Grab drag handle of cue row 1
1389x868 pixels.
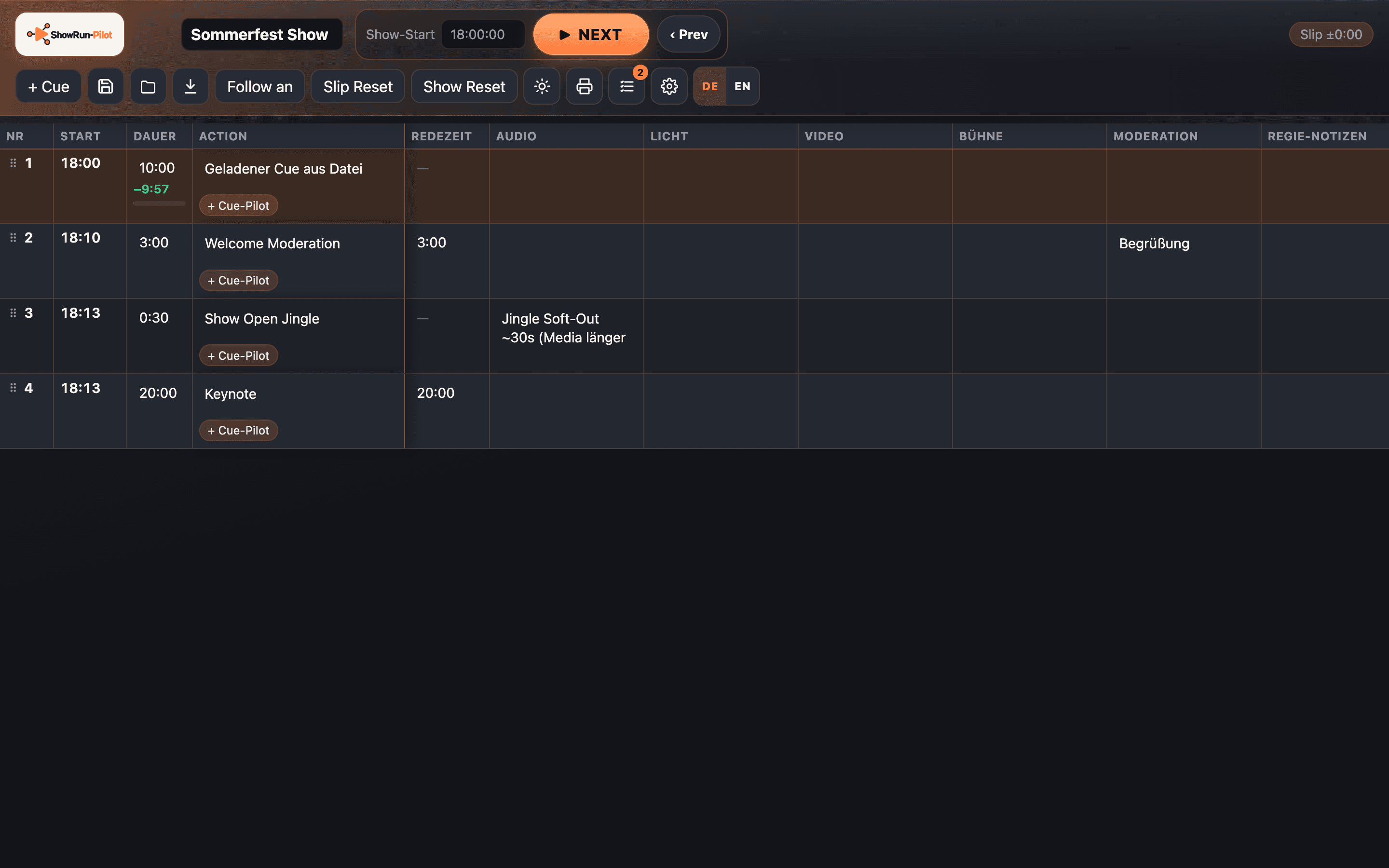[x=13, y=163]
